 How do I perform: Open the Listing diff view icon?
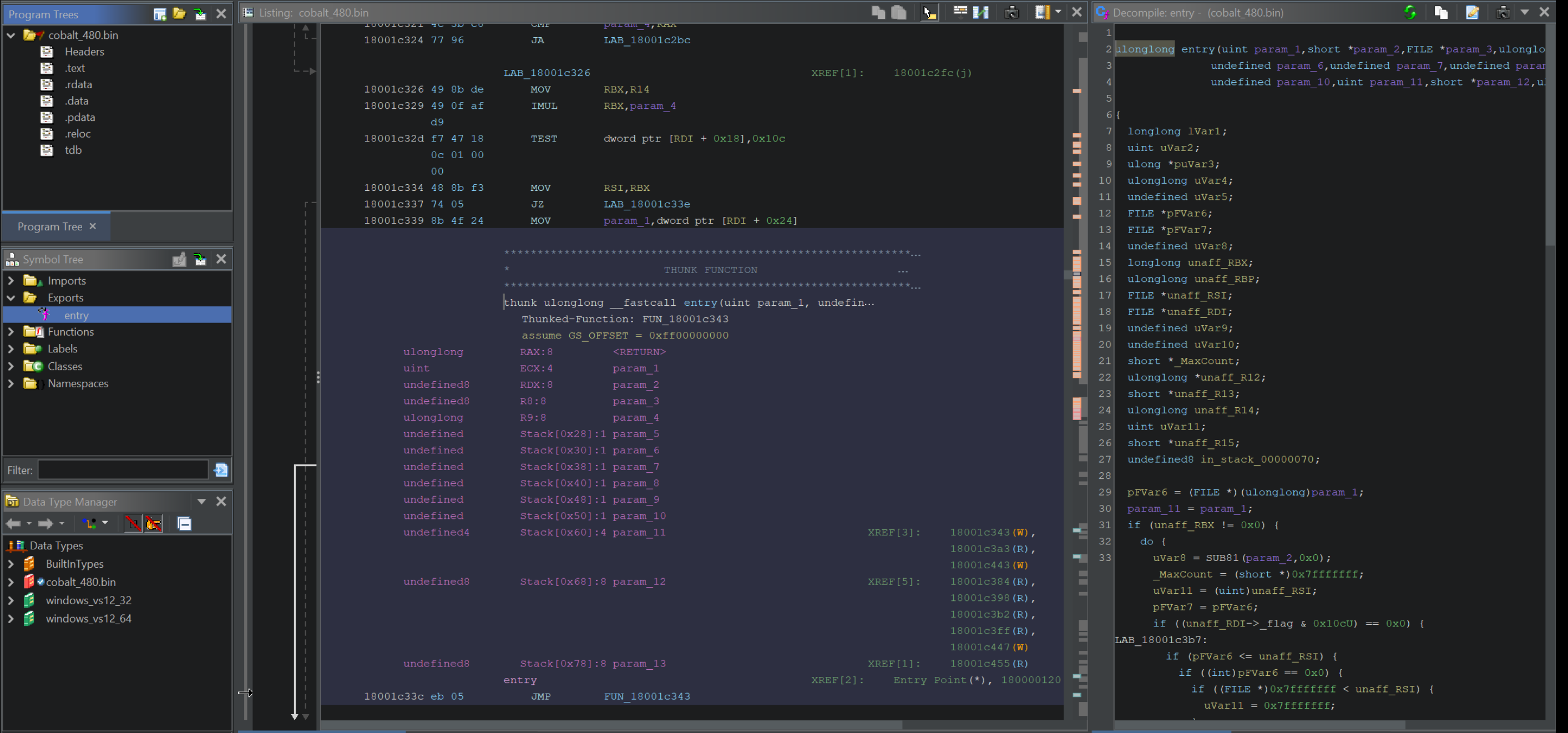tap(980, 12)
